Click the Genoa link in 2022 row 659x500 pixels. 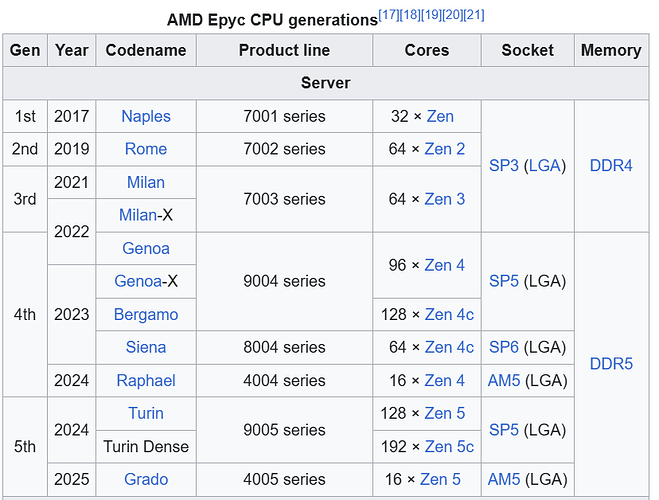146,248
